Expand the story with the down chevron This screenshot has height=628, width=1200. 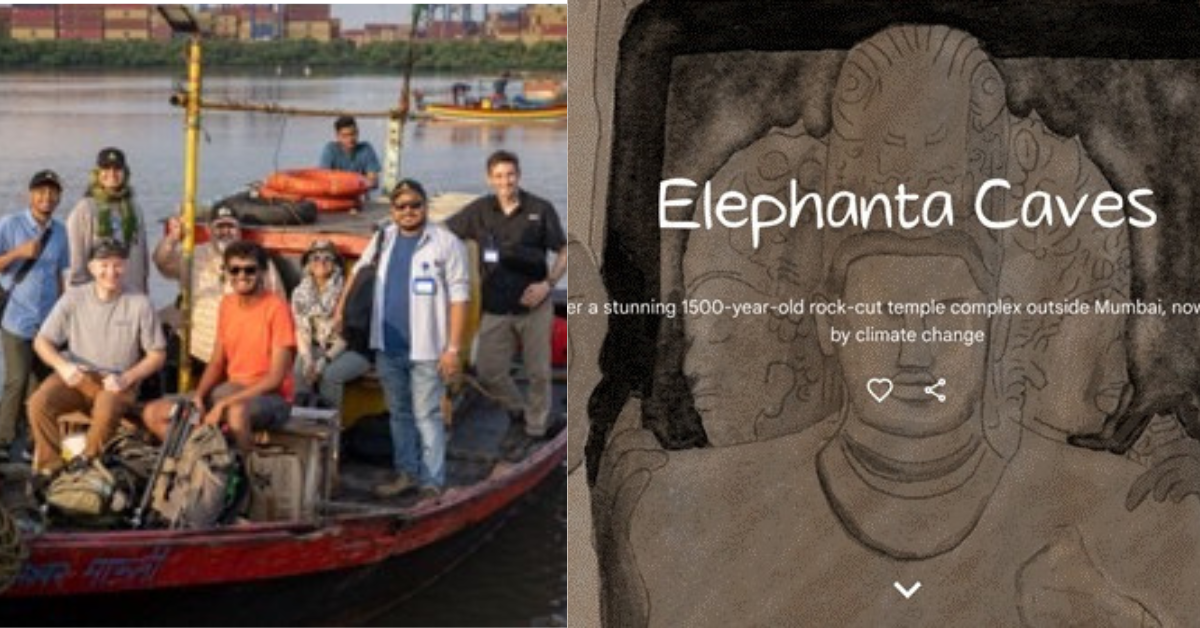(x=907, y=590)
